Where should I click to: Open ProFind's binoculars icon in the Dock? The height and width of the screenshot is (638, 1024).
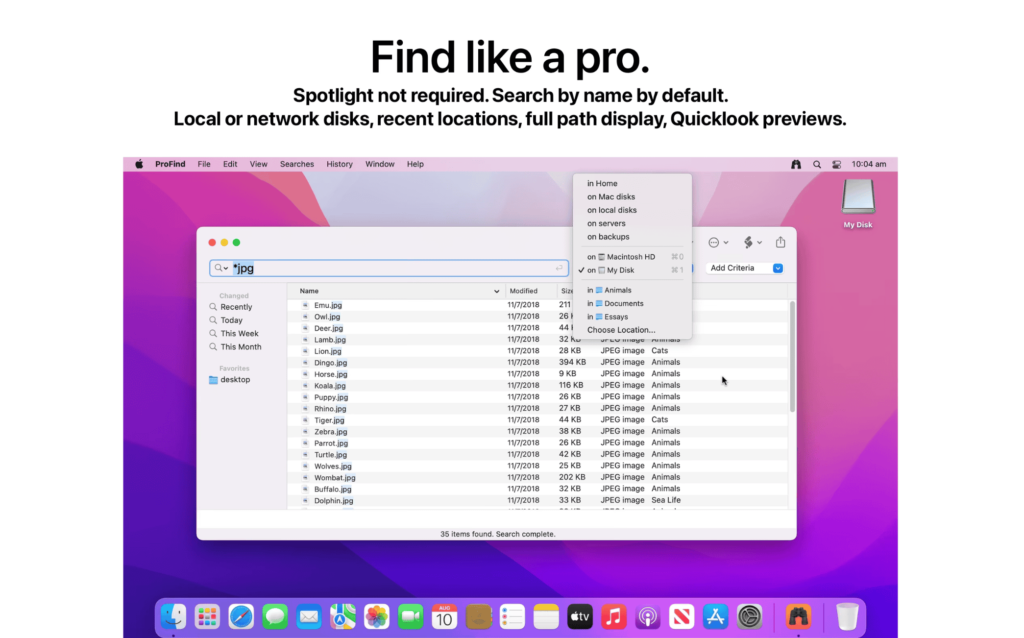[x=797, y=616]
